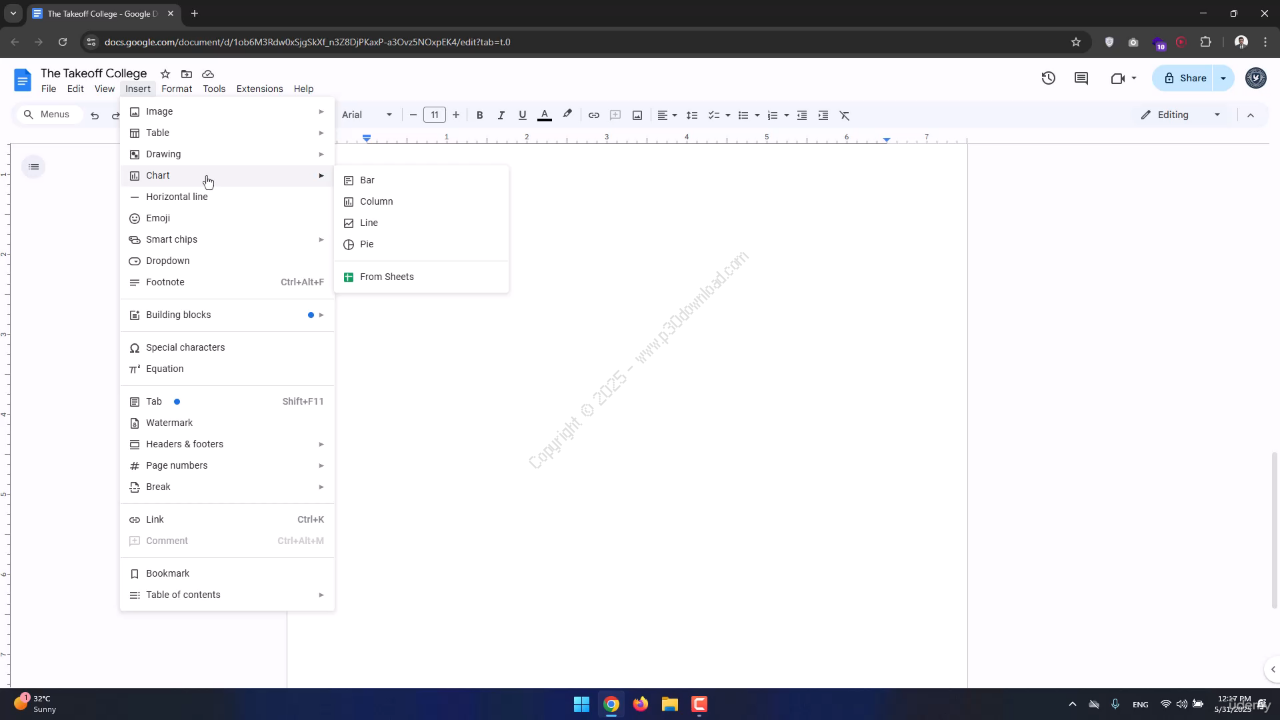Open the Arial font dropdown
This screenshot has height=720, width=1280.
367,115
